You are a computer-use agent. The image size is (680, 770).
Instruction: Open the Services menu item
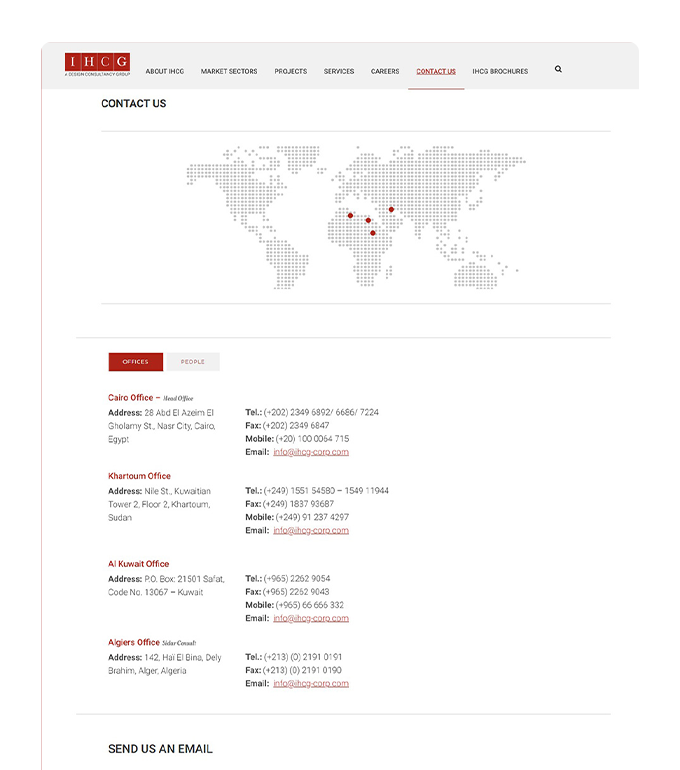point(339,71)
